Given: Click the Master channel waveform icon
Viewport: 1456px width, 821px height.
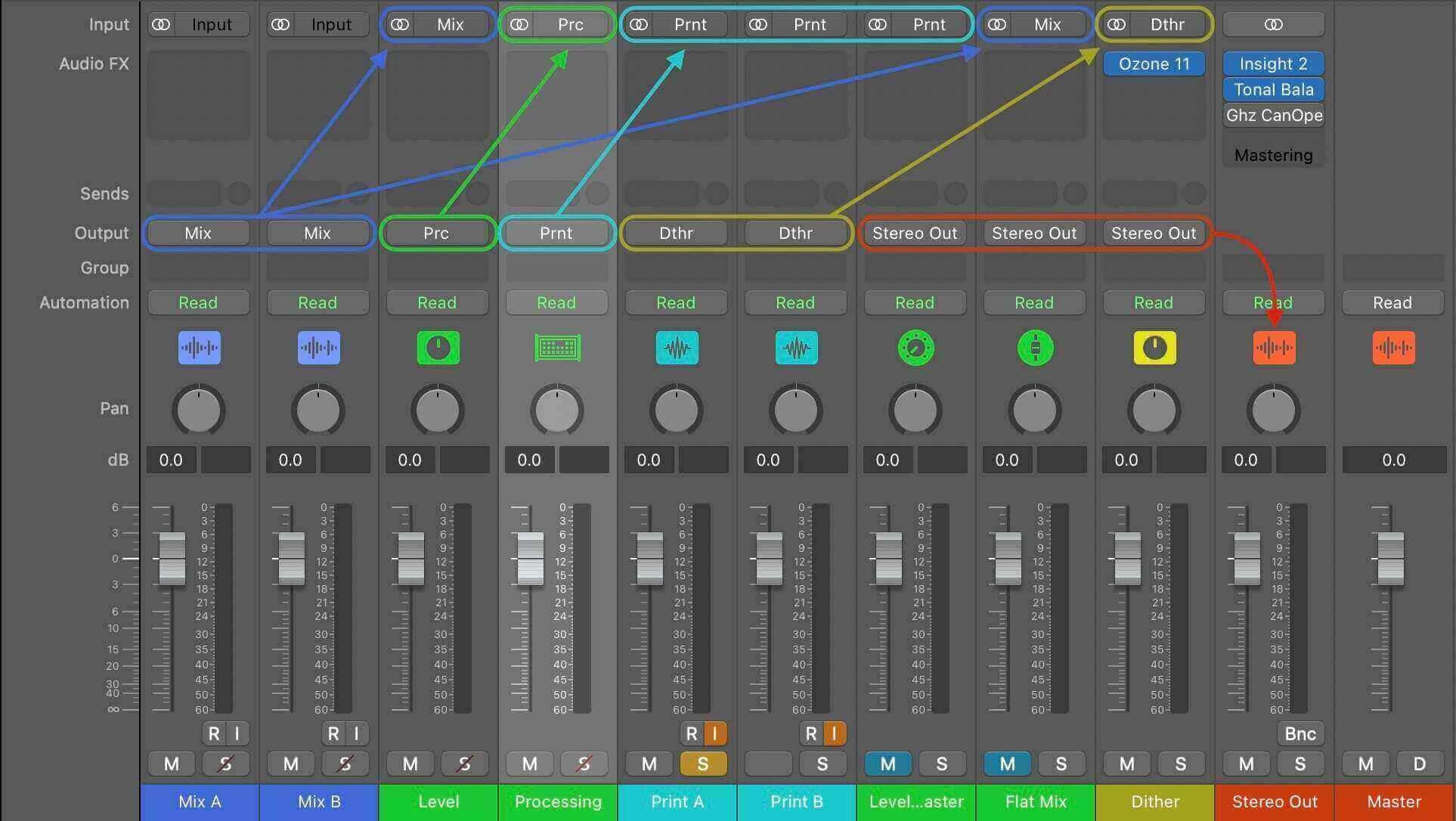Looking at the screenshot, I should point(1393,348).
